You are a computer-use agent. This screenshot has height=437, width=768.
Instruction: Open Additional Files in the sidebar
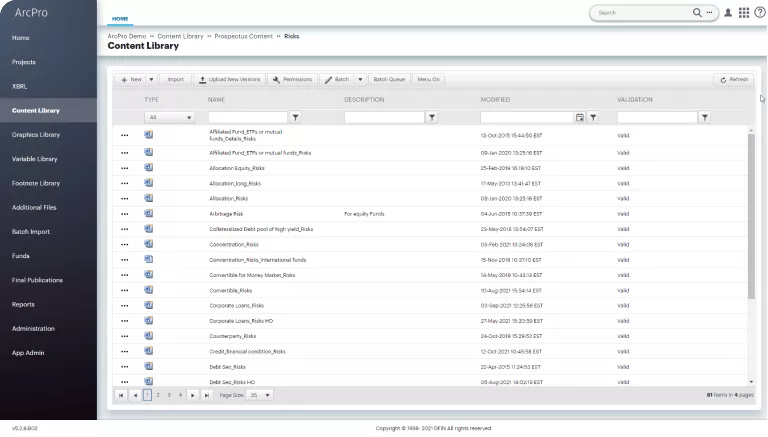[34, 208]
